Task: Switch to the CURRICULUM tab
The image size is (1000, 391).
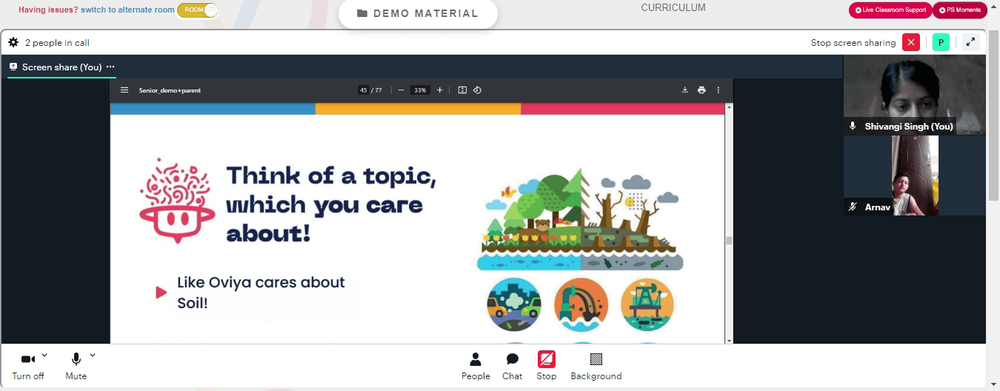Action: click(x=673, y=8)
